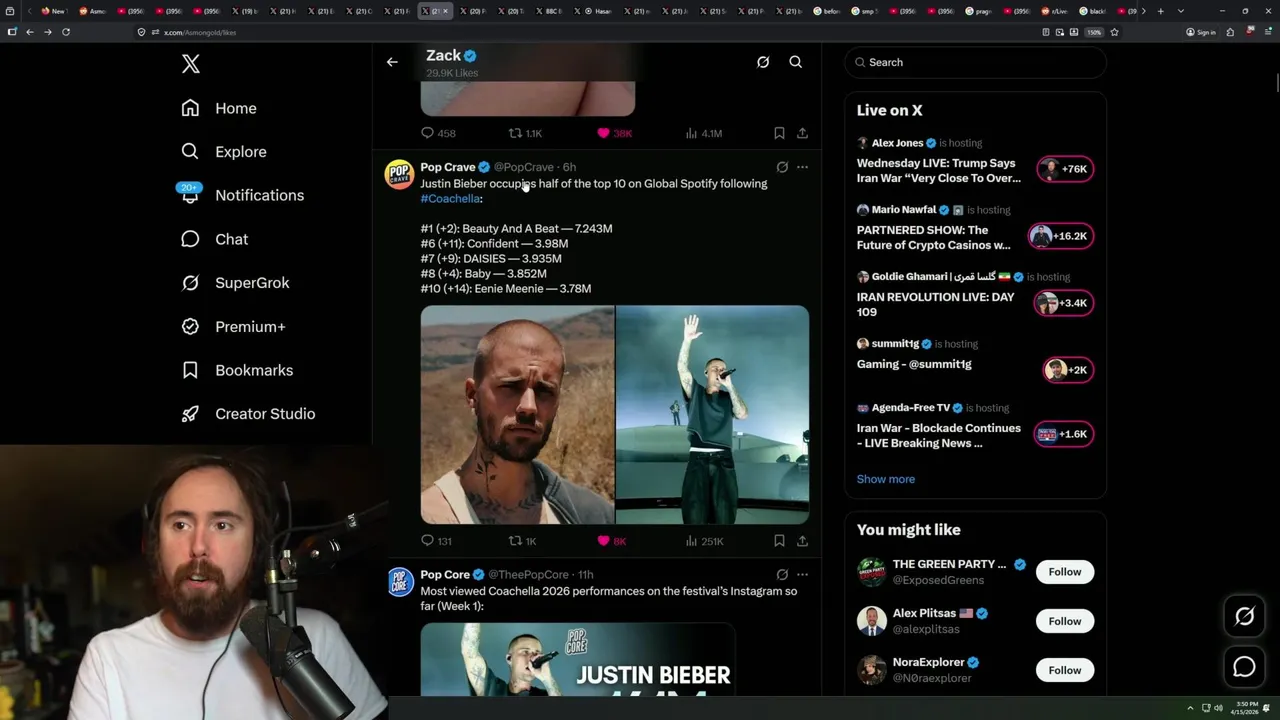
Task: Open Explore in sidebar
Action: tap(224, 152)
